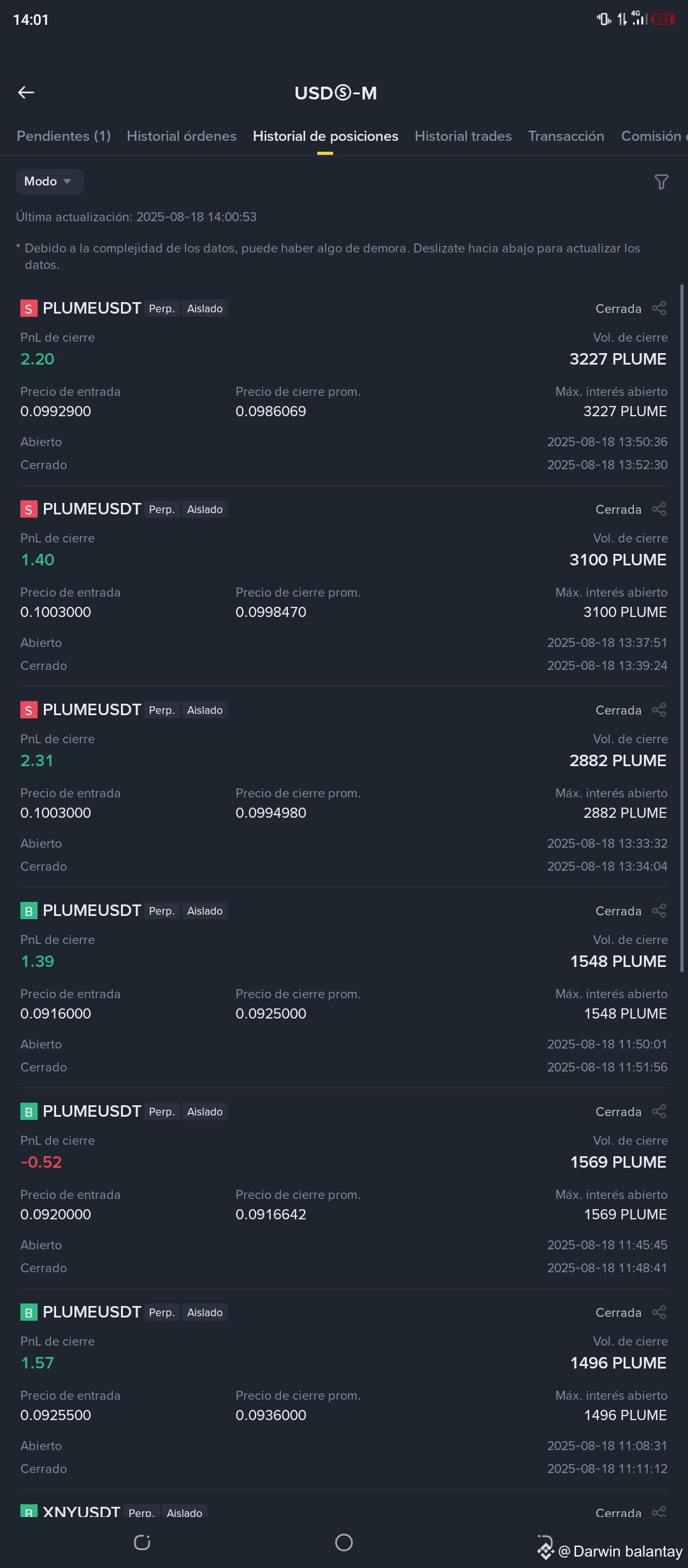This screenshot has width=688, height=1568.
Task: Tap the back arrow icon
Action: pos(26,92)
